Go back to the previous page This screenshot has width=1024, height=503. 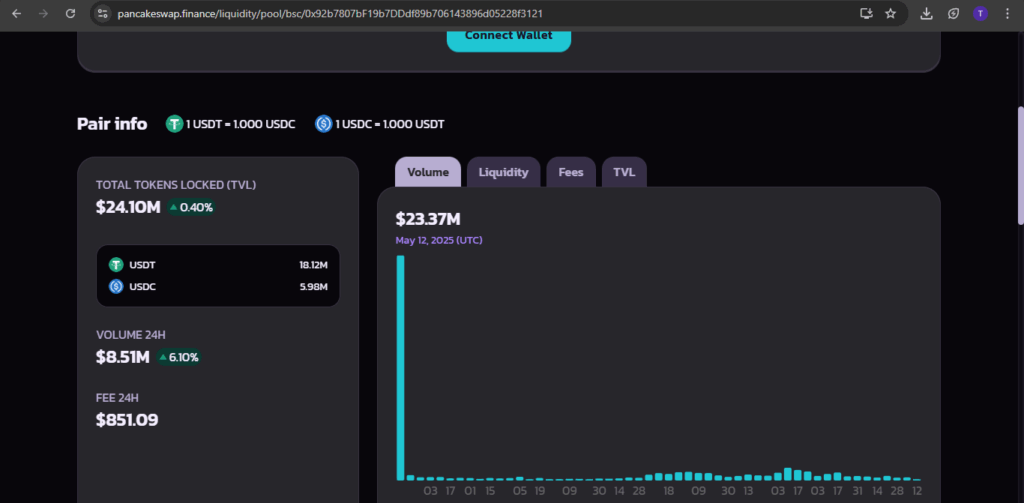coord(16,13)
